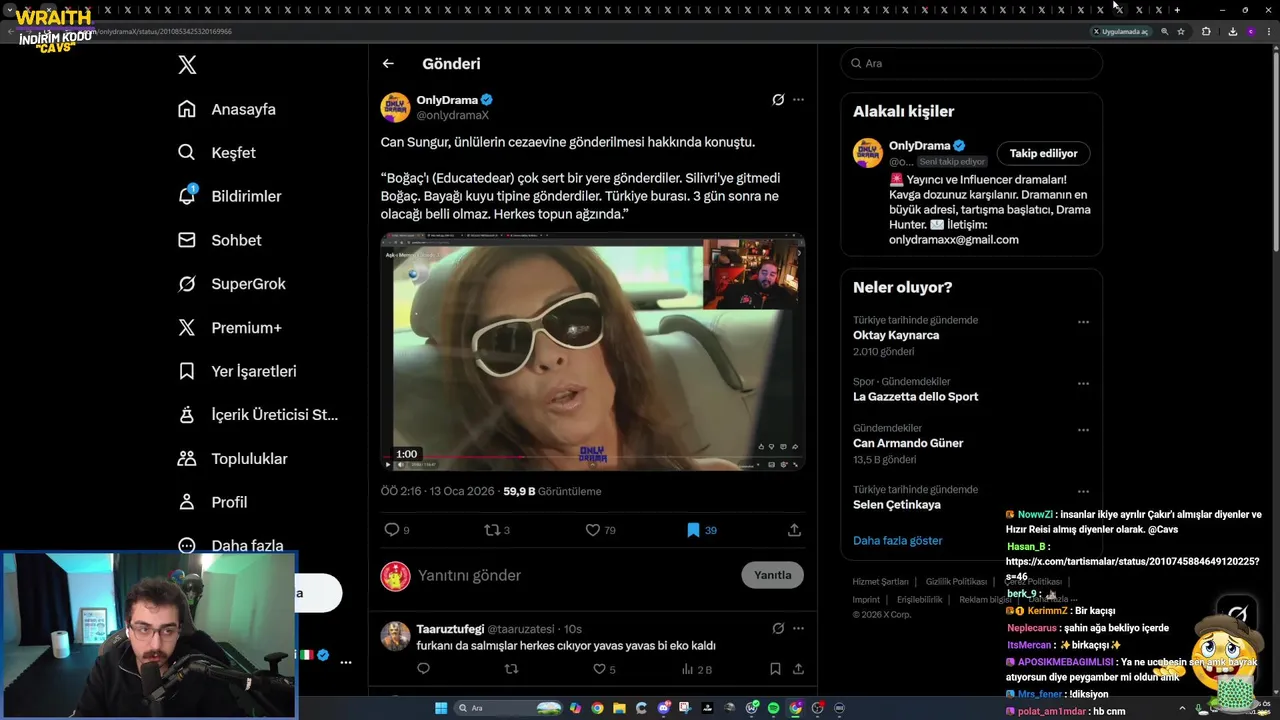Viewport: 1280px width, 720px height.
Task: Repost the post with 3 reposts
Action: click(x=497, y=530)
